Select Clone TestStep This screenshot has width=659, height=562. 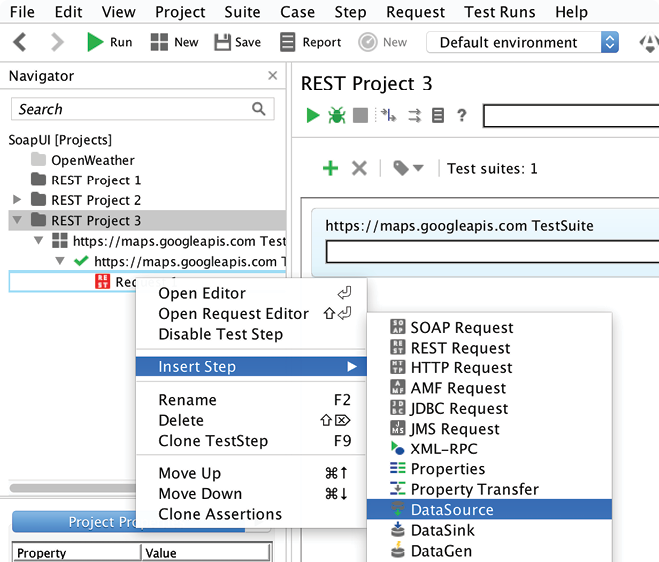[251, 441]
